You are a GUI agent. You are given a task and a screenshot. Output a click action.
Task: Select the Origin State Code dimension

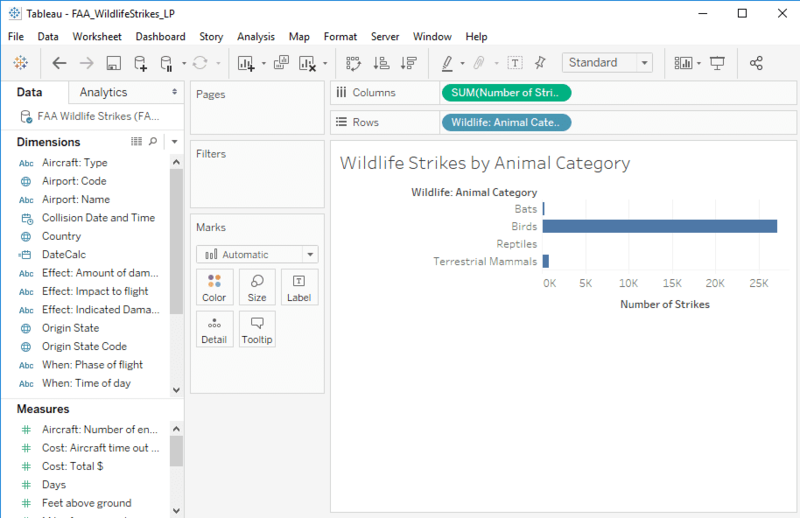(84, 347)
